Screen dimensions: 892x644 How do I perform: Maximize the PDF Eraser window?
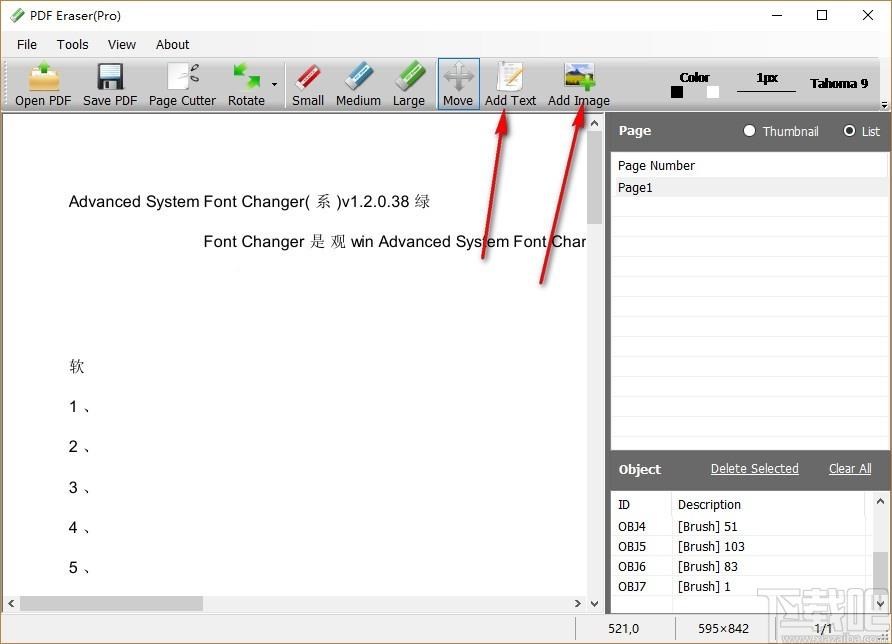(x=822, y=15)
